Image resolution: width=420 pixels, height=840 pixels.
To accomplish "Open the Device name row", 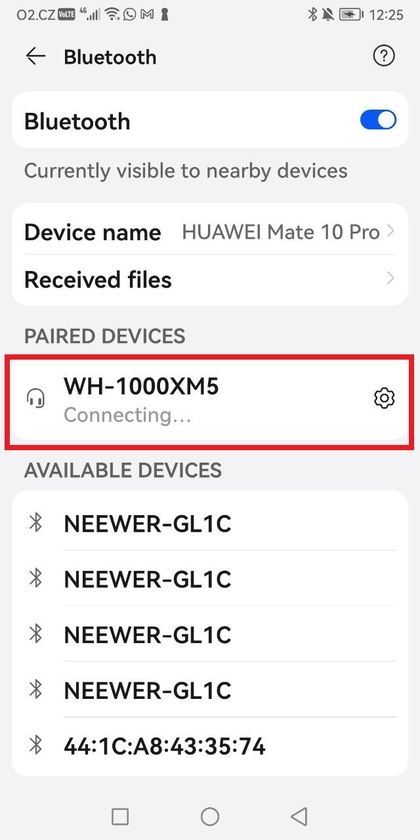I will [210, 232].
